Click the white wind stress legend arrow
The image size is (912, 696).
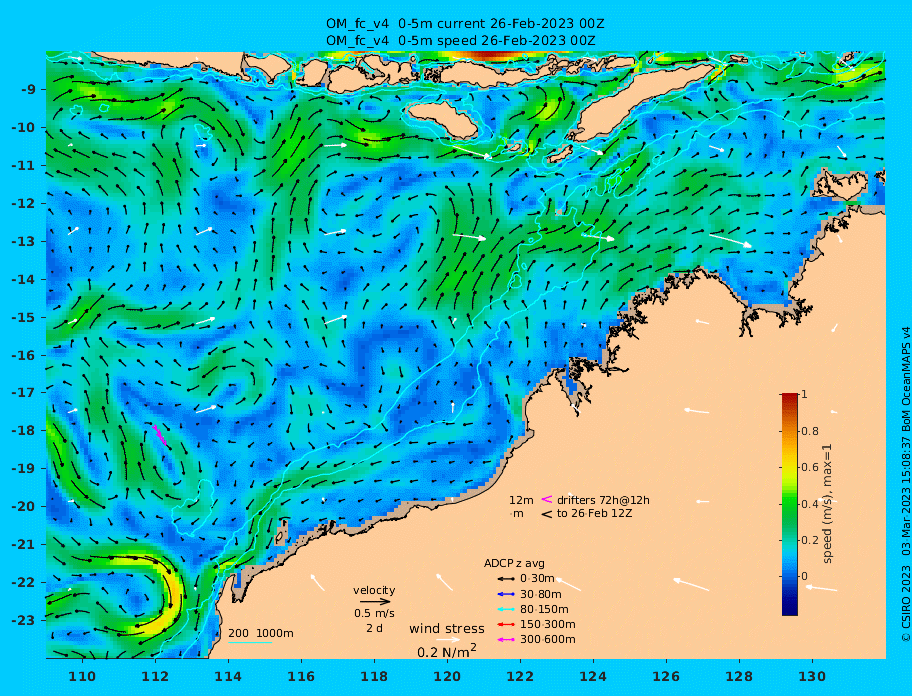click(x=448, y=640)
